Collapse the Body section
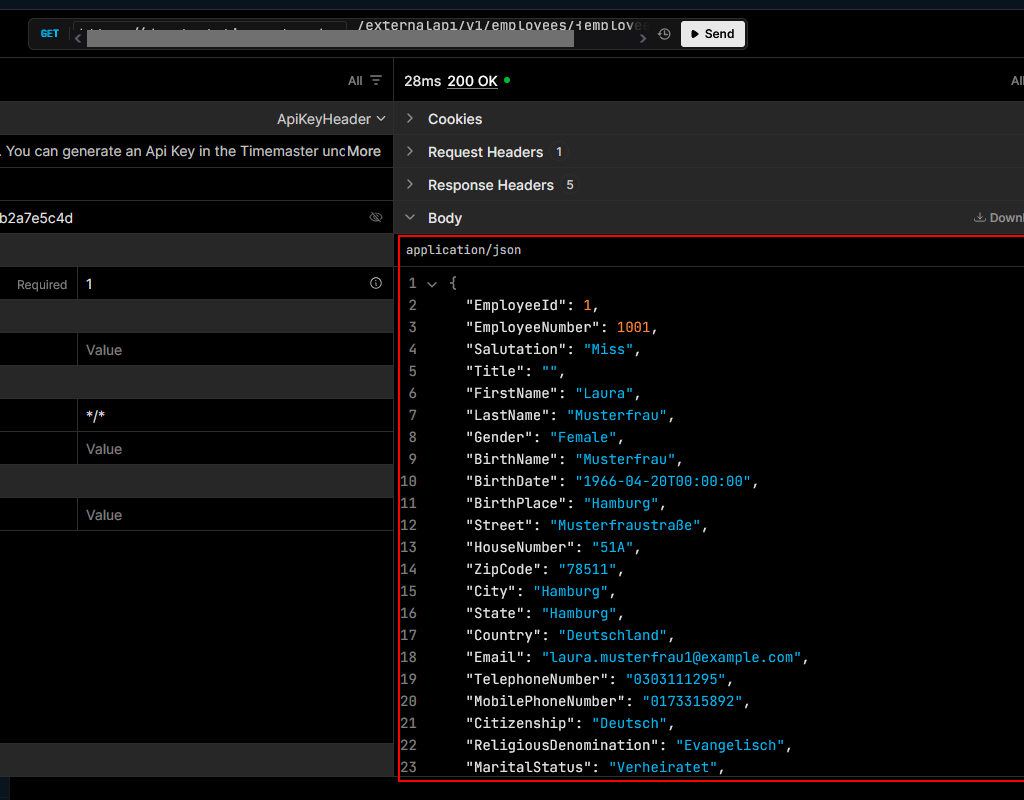Viewport: 1024px width, 800px height. (x=444, y=218)
